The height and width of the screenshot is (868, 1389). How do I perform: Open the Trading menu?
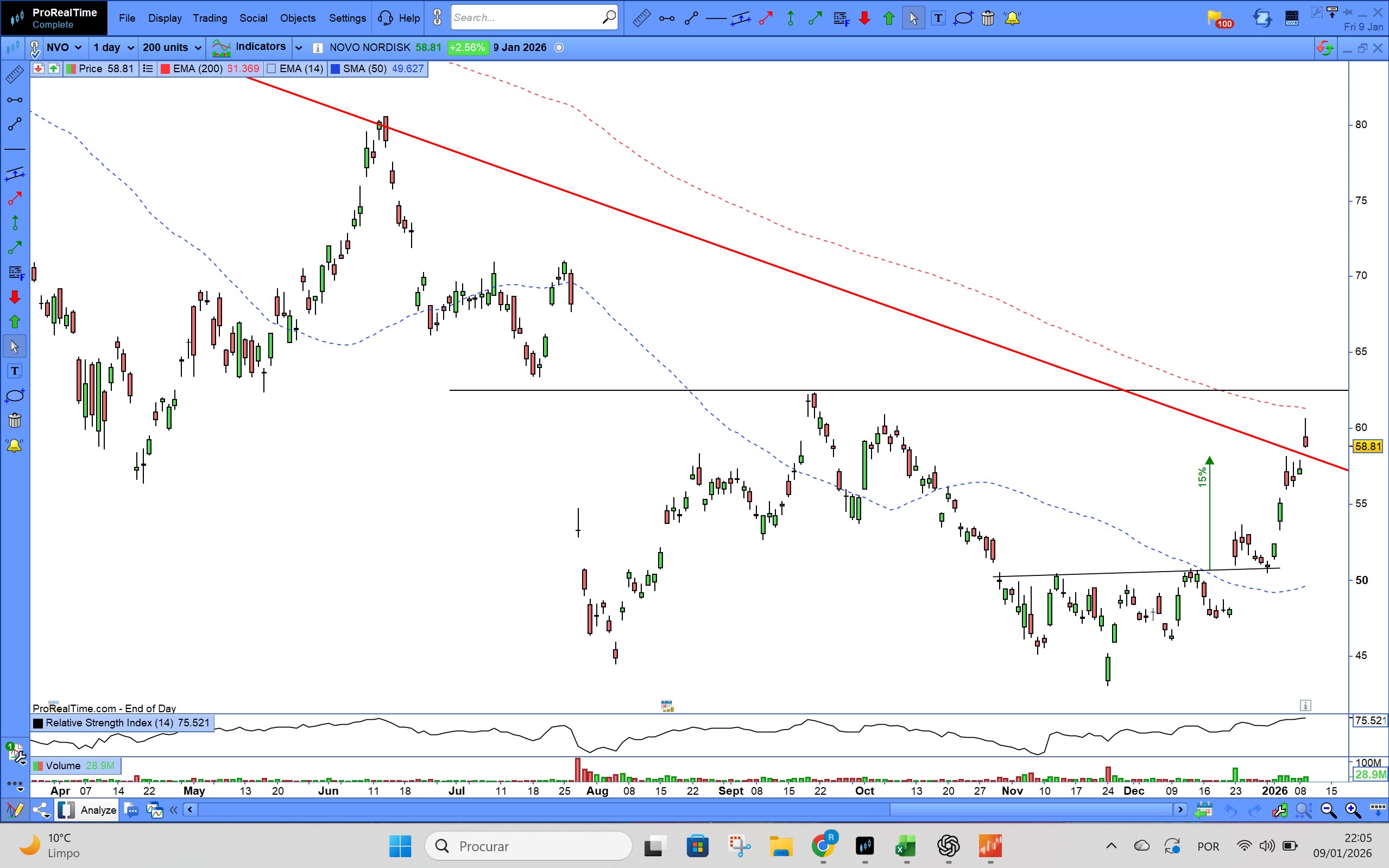click(x=210, y=18)
